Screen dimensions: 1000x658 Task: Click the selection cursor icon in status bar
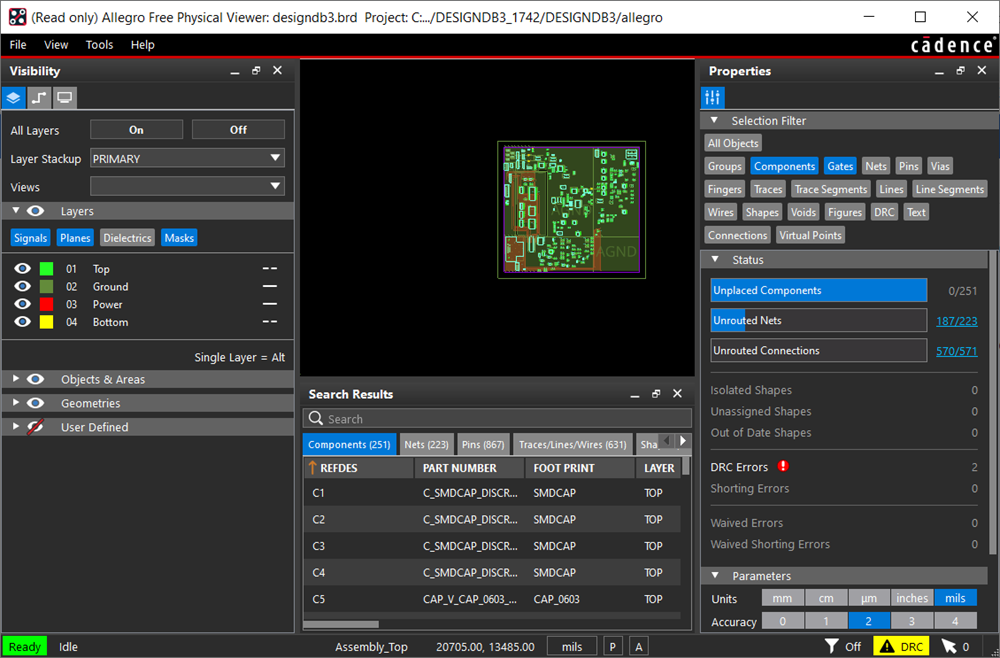point(949,647)
